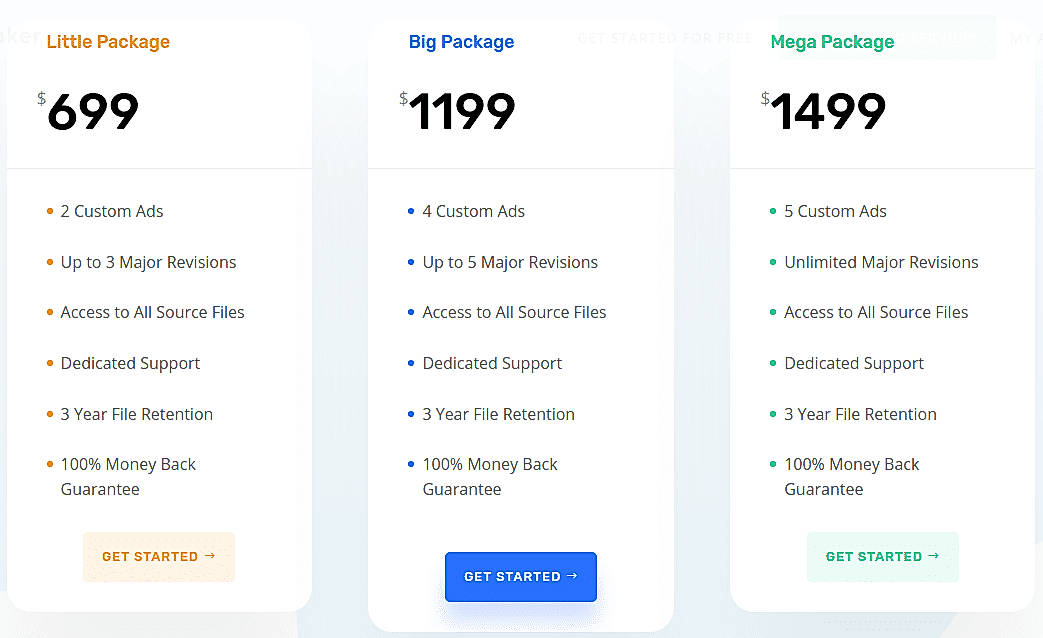Select the Mega Package heading
1043x638 pixels.
coord(832,42)
